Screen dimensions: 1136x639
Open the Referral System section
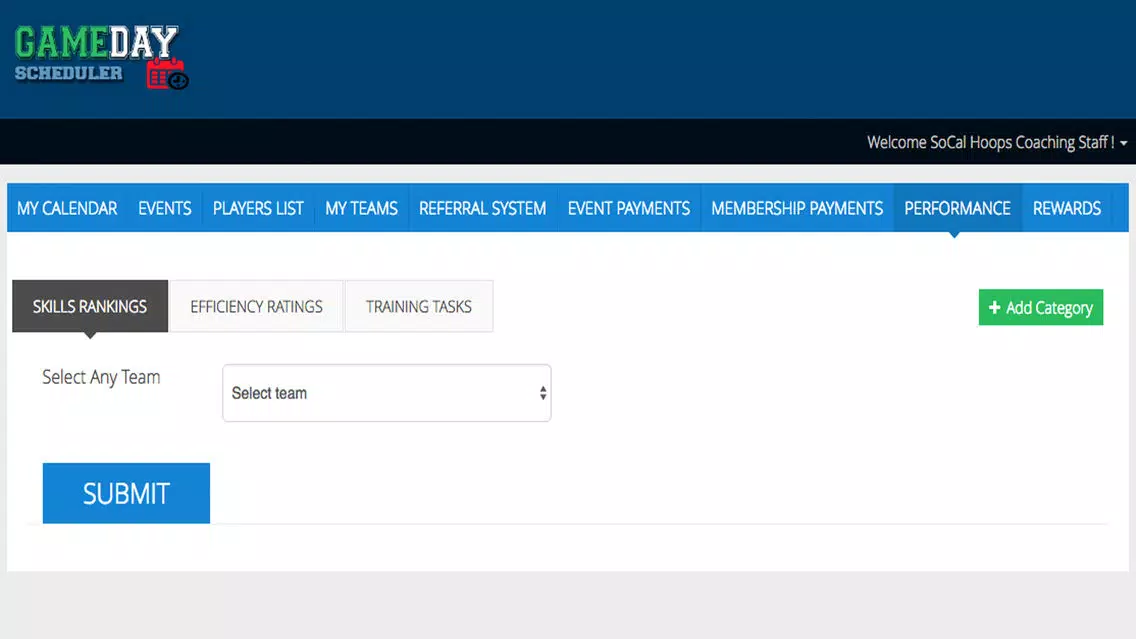click(483, 209)
